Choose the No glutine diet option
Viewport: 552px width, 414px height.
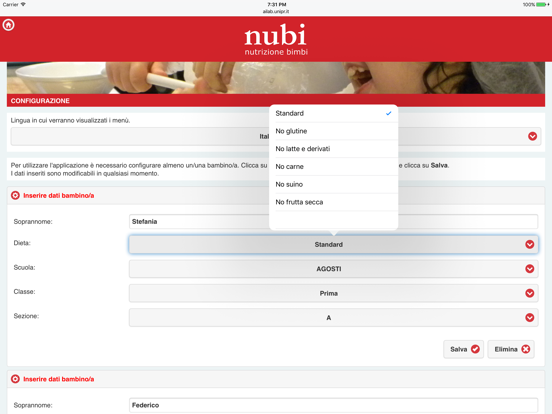pyautogui.click(x=333, y=131)
